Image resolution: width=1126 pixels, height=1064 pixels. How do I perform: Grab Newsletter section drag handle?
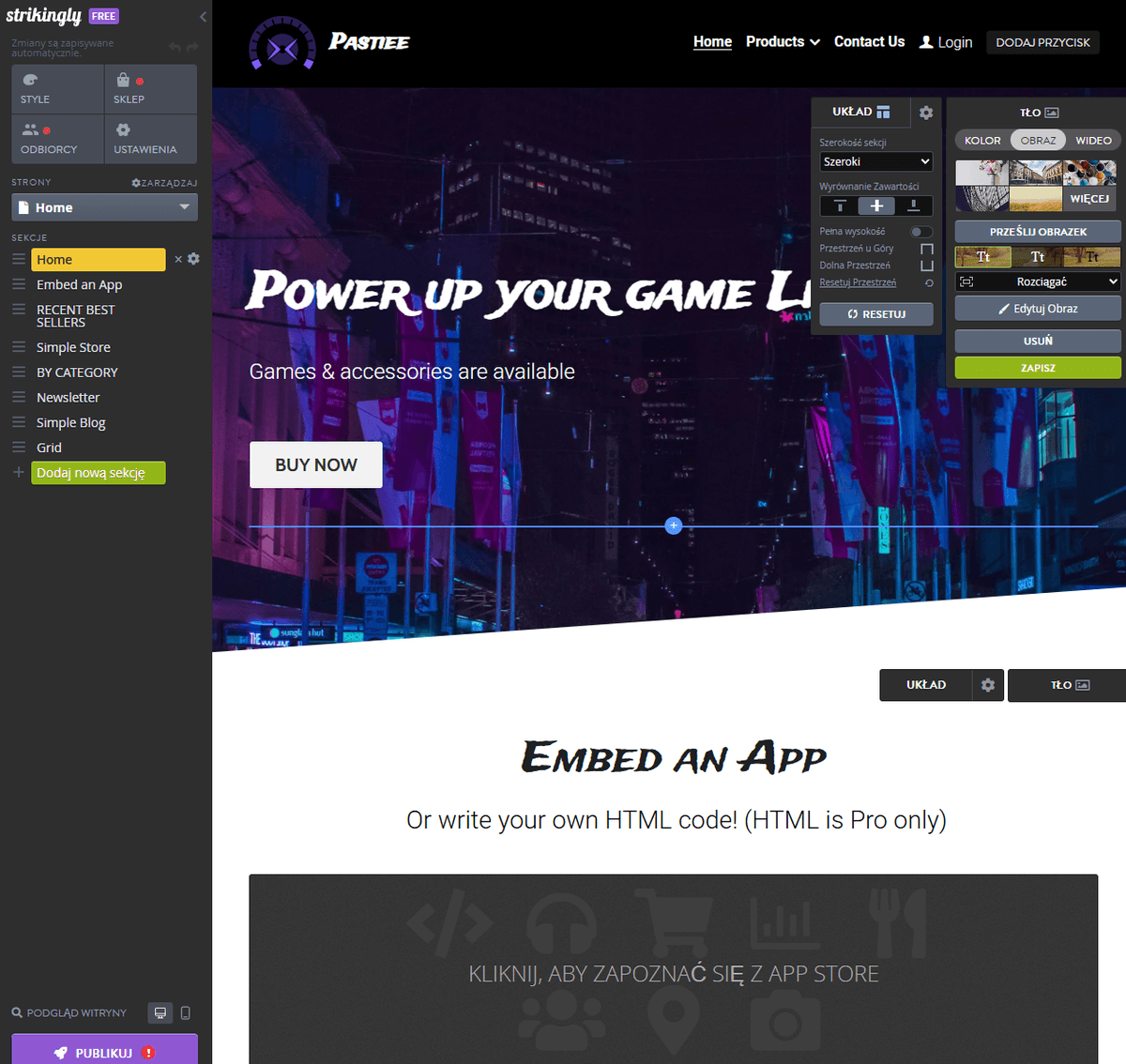point(19,397)
